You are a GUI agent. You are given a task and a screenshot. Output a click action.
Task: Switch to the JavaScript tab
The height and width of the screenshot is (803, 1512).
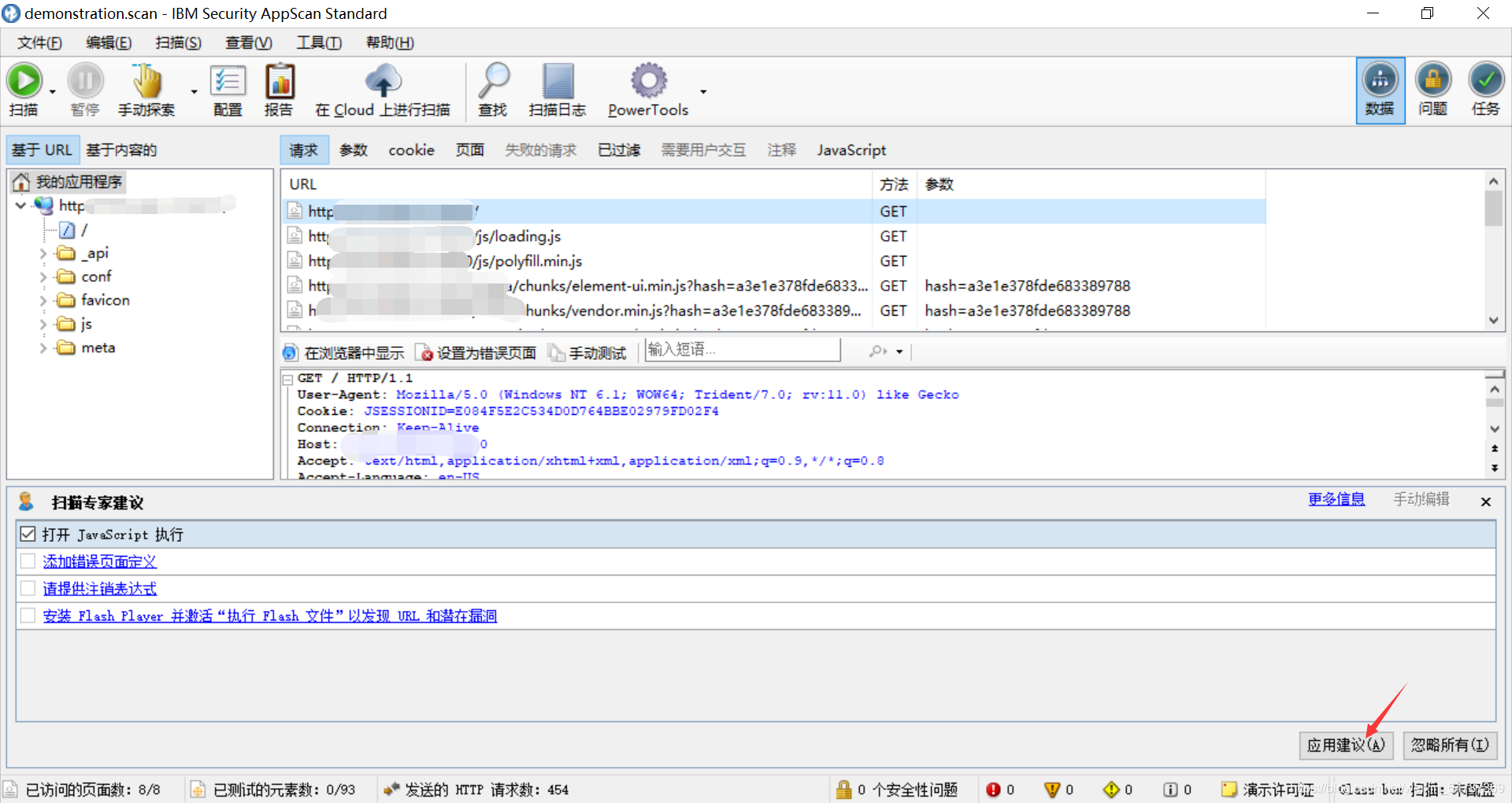851,150
